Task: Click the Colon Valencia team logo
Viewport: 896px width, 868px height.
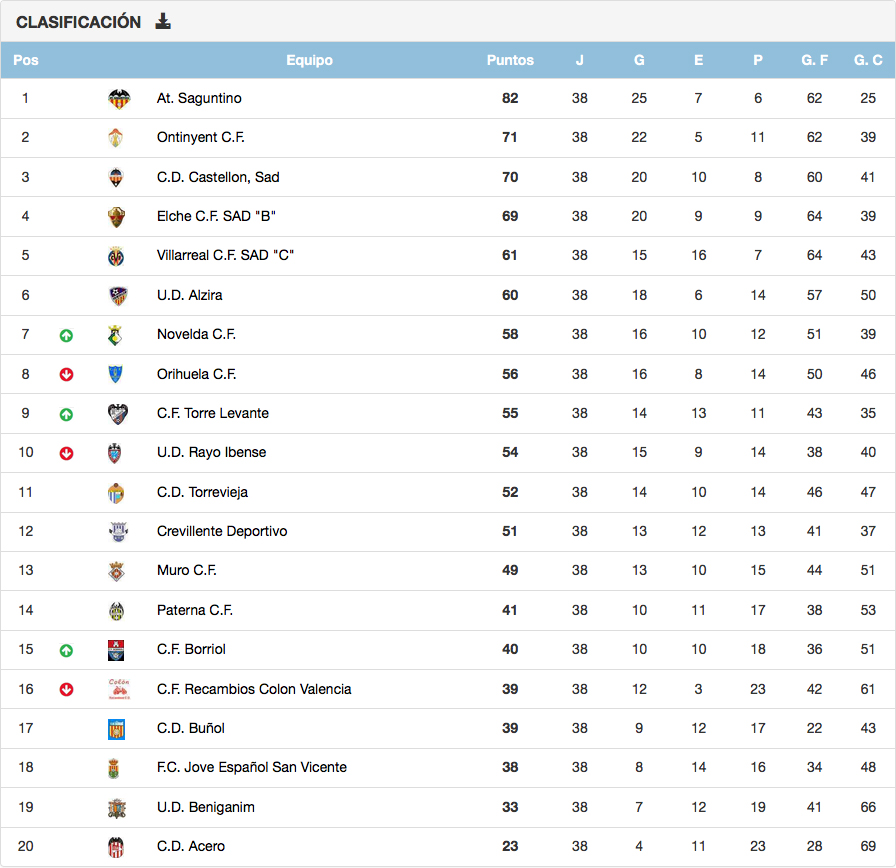Action: 118,689
